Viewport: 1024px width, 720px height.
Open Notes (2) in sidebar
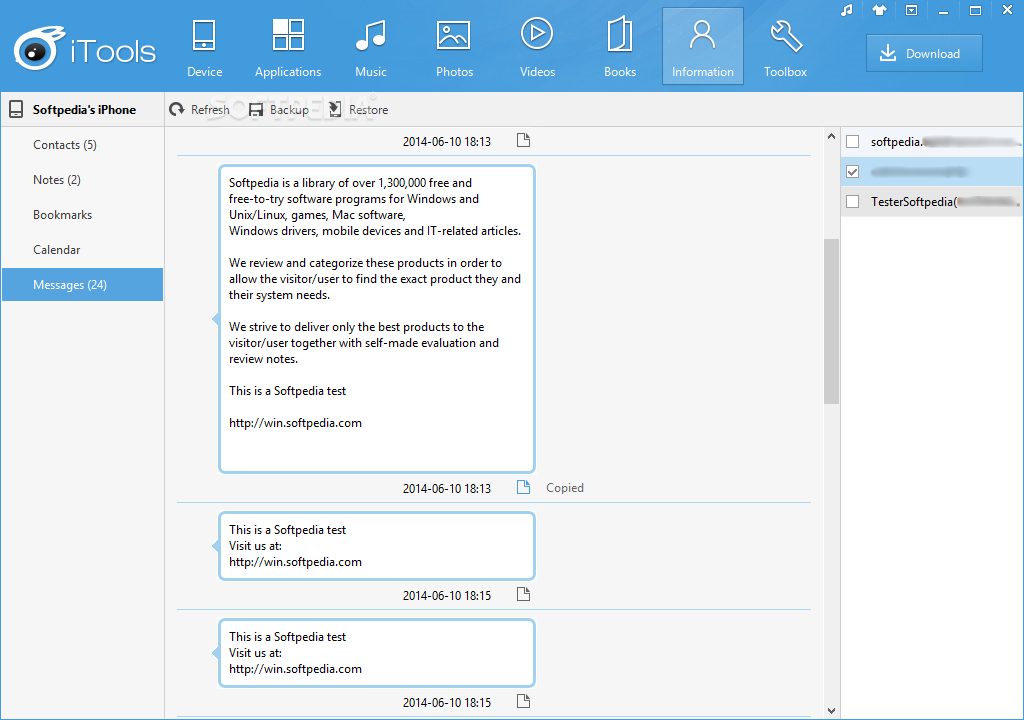pos(82,180)
